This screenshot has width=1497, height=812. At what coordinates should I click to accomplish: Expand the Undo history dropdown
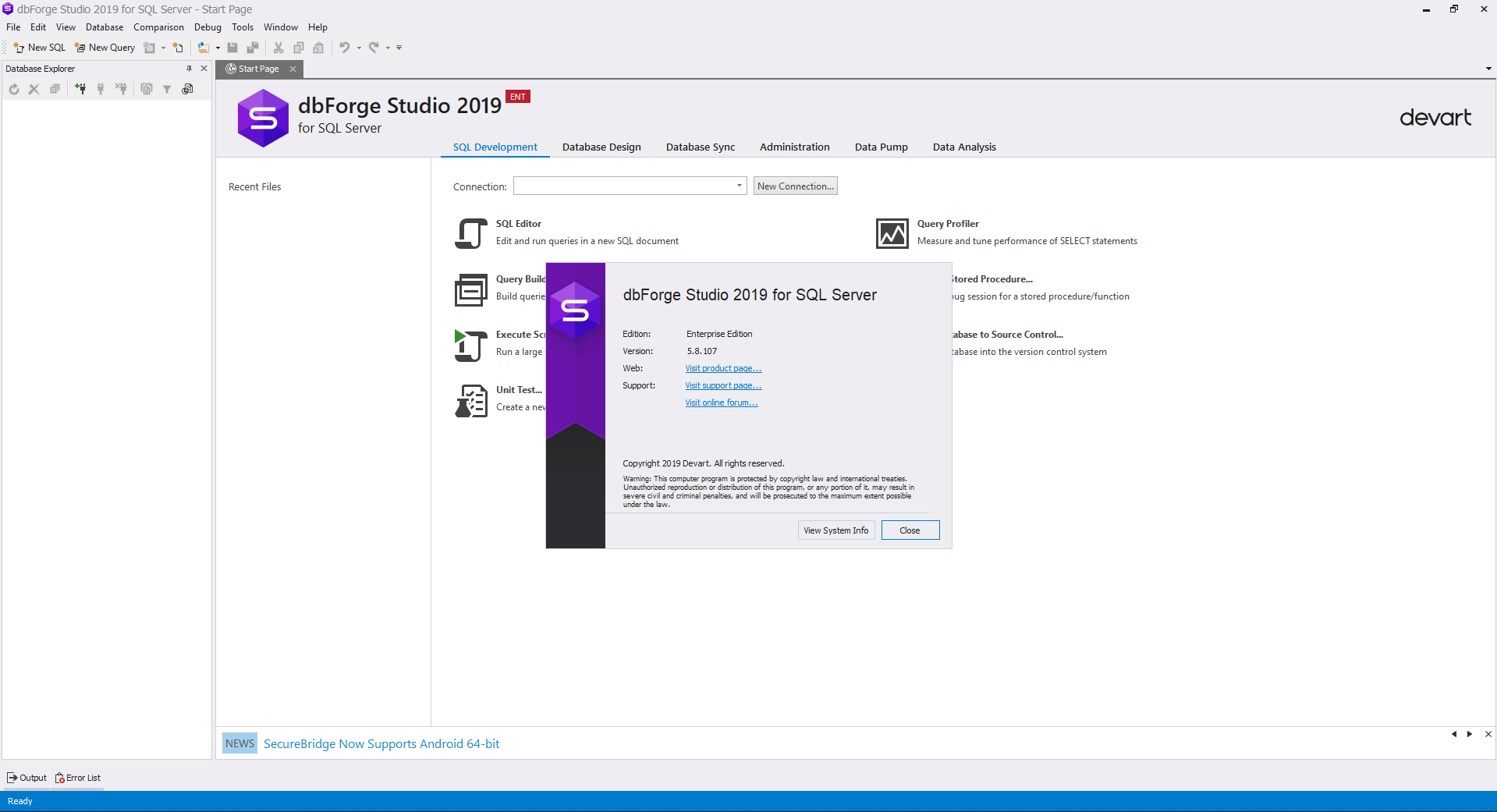pyautogui.click(x=359, y=48)
